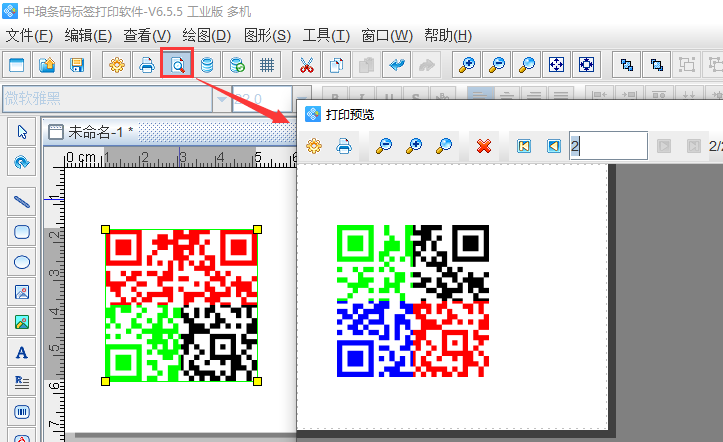Select the text tool letter A
Viewport: 723px width, 442px height.
coord(22,352)
